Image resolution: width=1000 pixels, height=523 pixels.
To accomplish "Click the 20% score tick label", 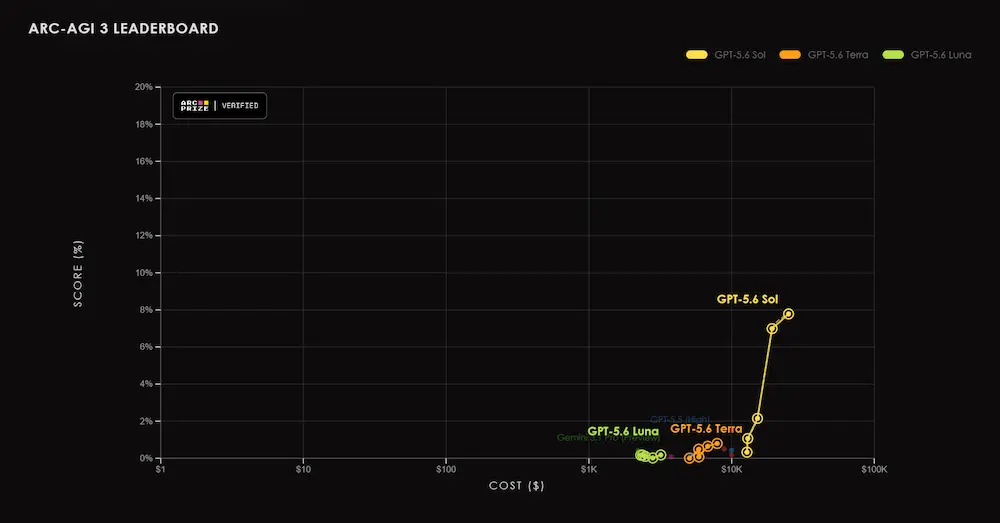I will tap(143, 87).
